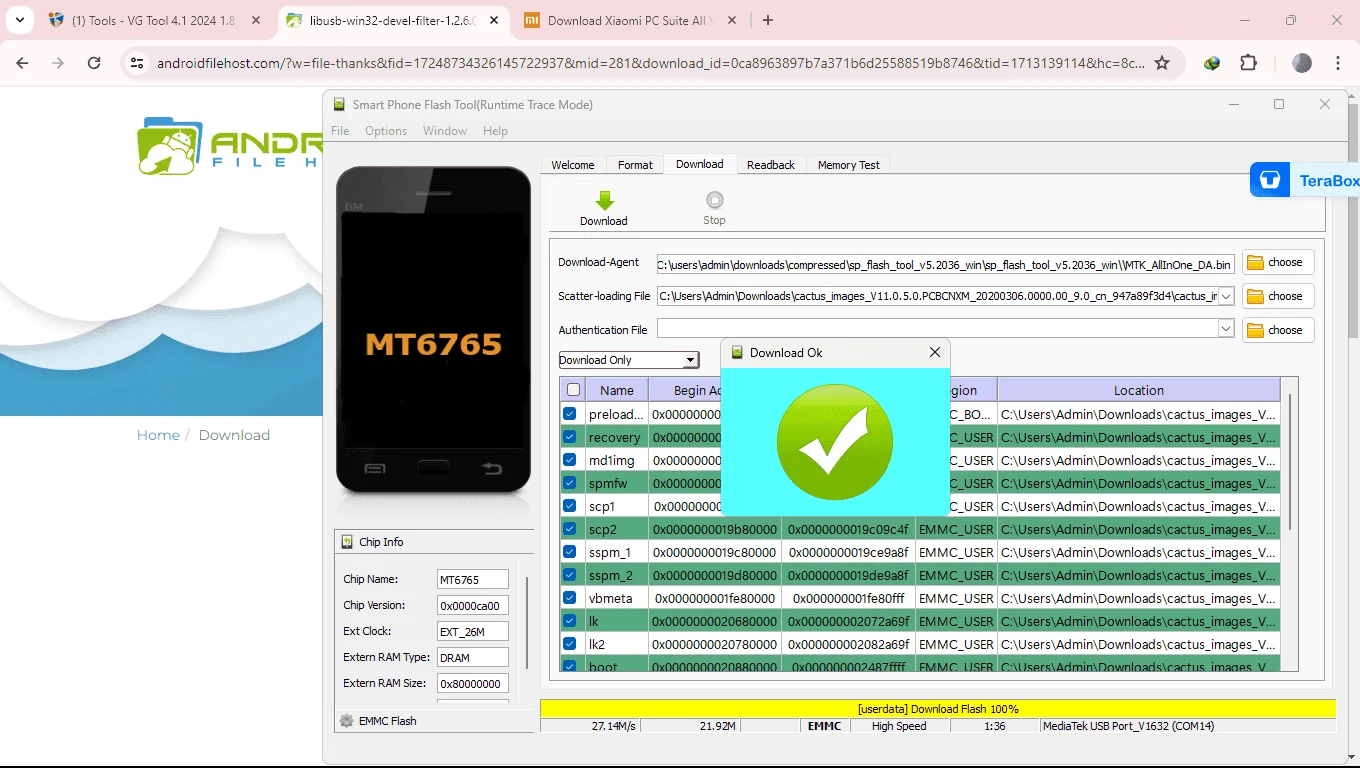The height and width of the screenshot is (768, 1360).
Task: Switch to the Format tab
Action: 635,165
